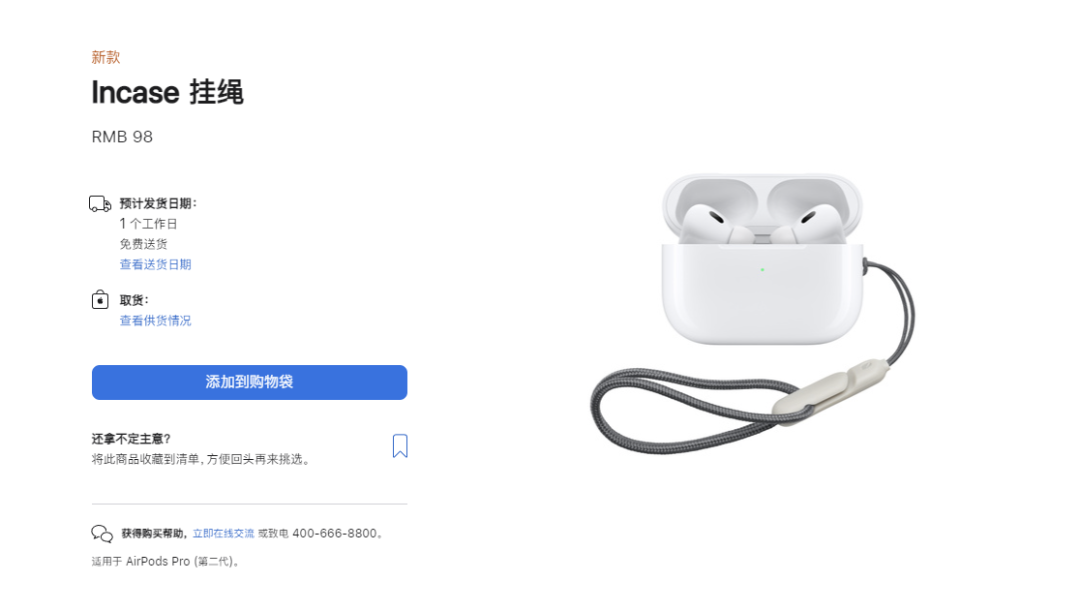The height and width of the screenshot is (612, 1080).
Task: Click the beige lanyard clasp in image
Action: tap(829, 389)
